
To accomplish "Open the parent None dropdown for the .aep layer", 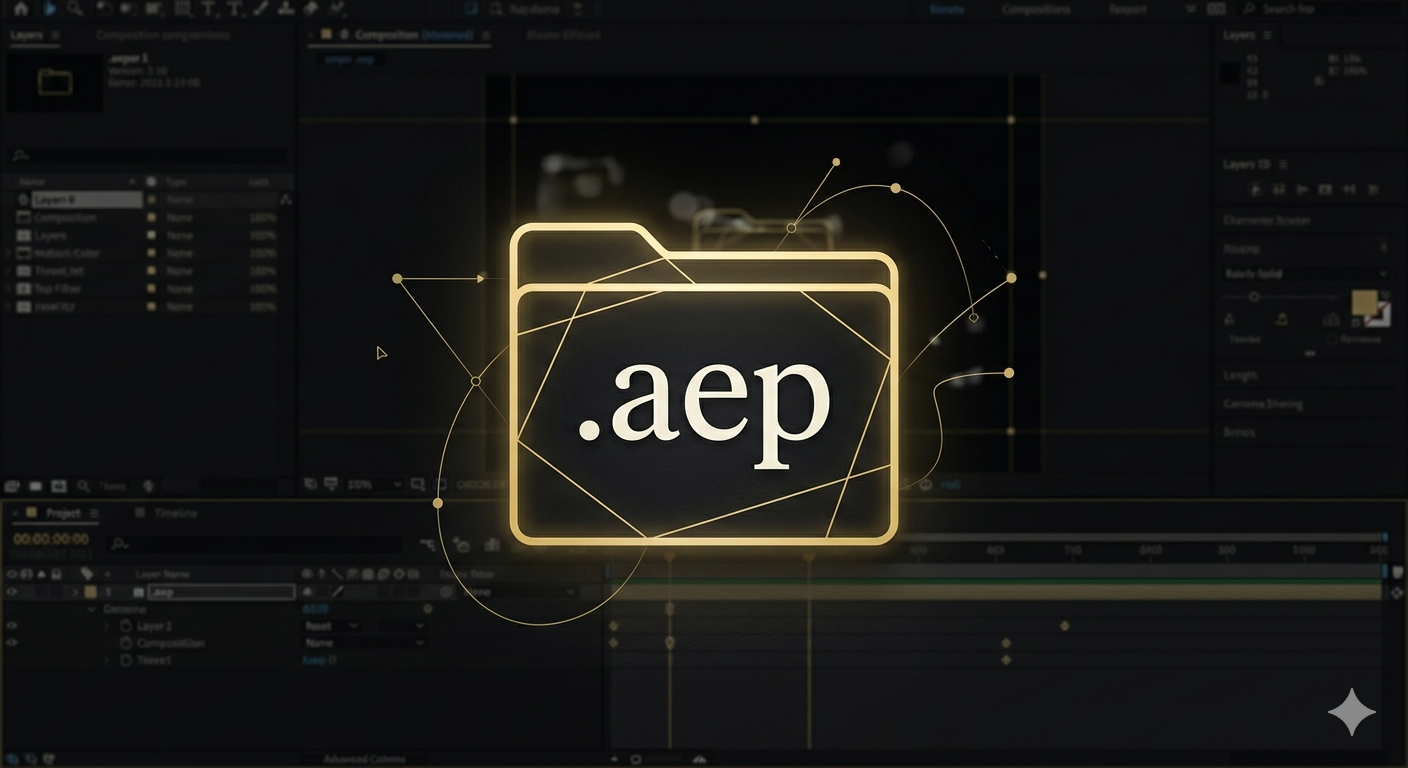I will pos(519,592).
